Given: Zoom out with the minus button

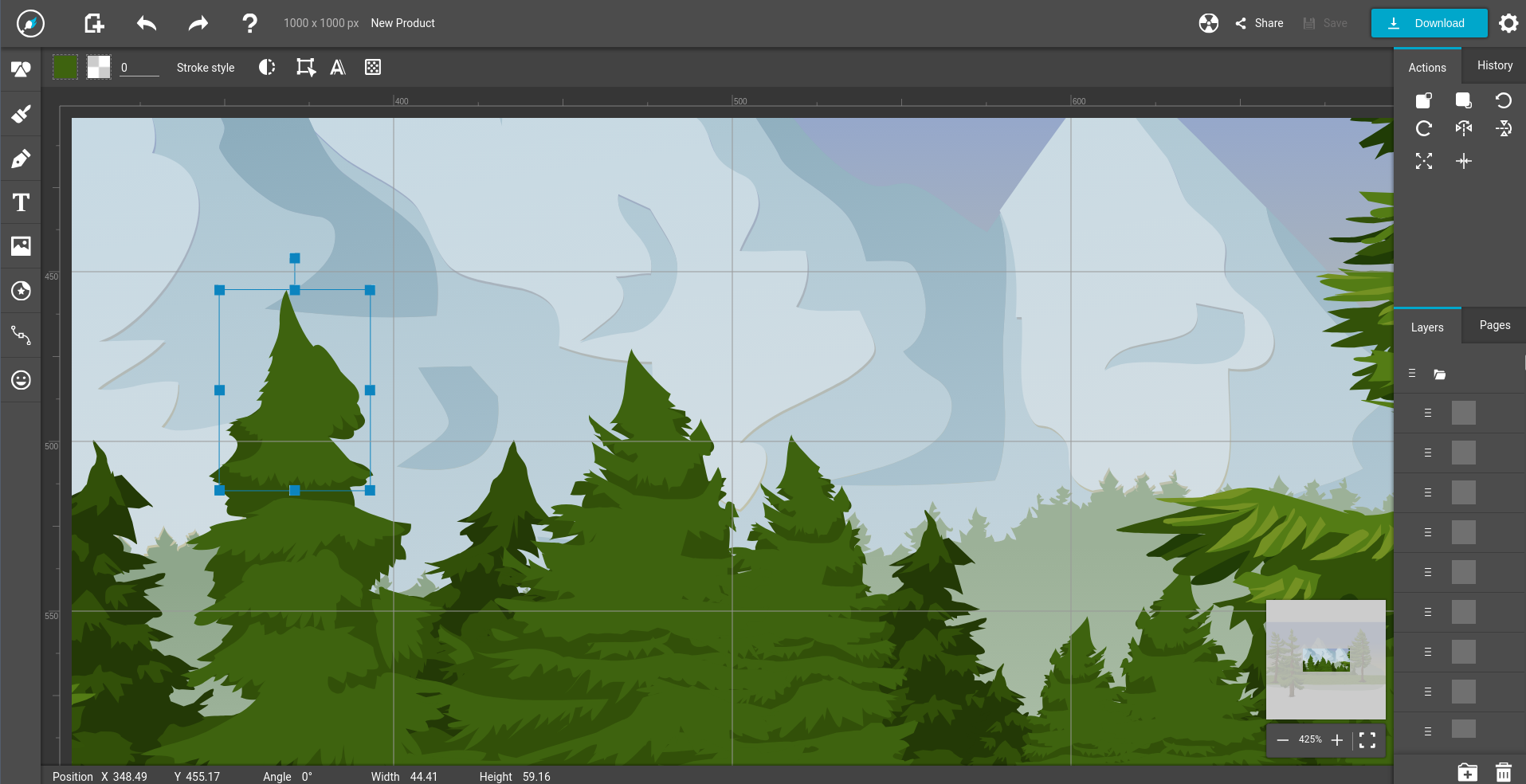Looking at the screenshot, I should pyautogui.click(x=1282, y=740).
